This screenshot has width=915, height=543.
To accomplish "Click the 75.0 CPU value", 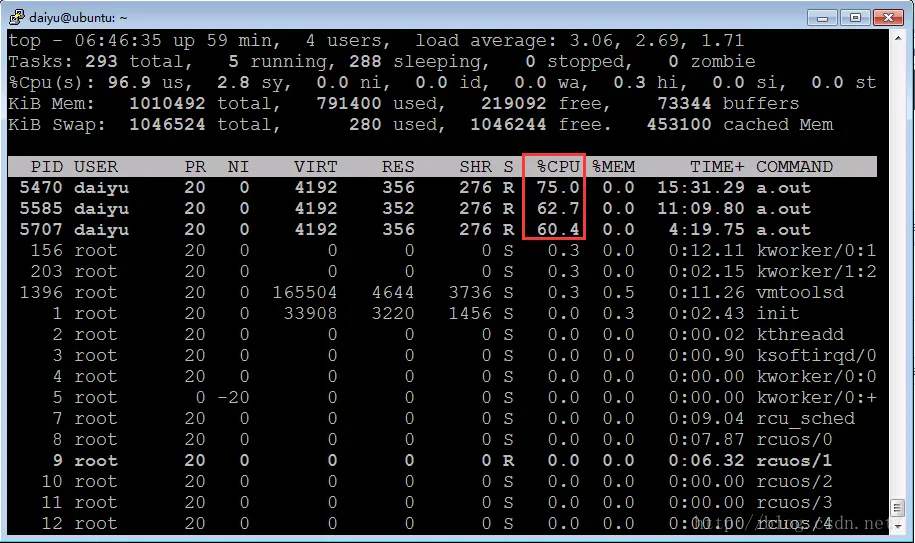I will (x=558, y=188).
